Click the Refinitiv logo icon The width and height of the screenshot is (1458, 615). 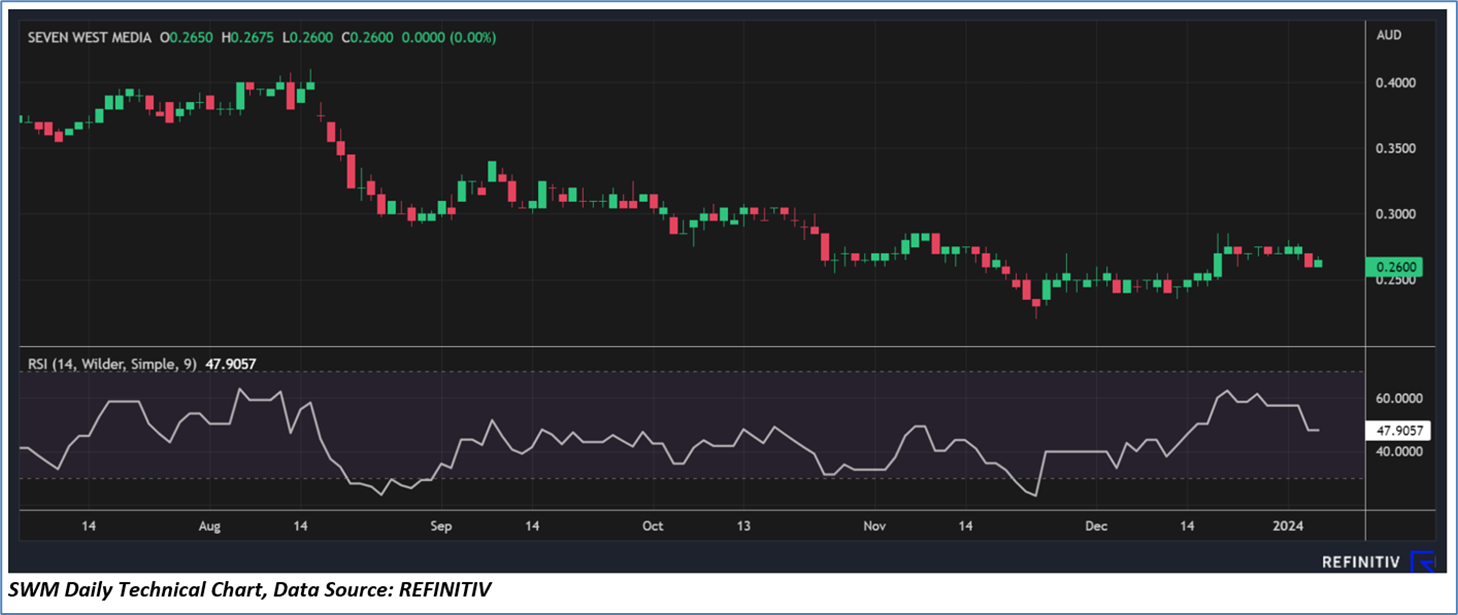point(1422,561)
